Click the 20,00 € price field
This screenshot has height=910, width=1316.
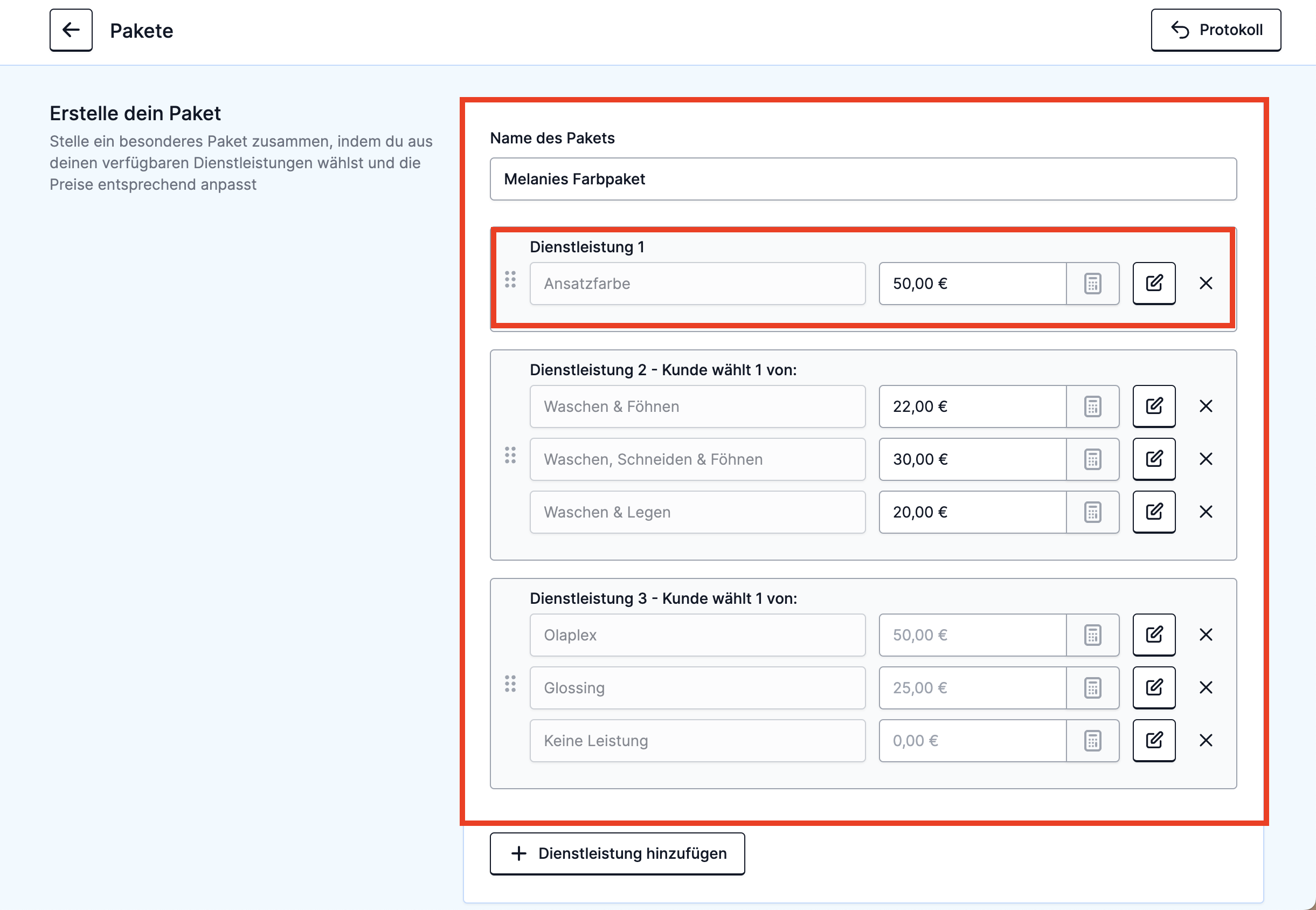tap(972, 512)
